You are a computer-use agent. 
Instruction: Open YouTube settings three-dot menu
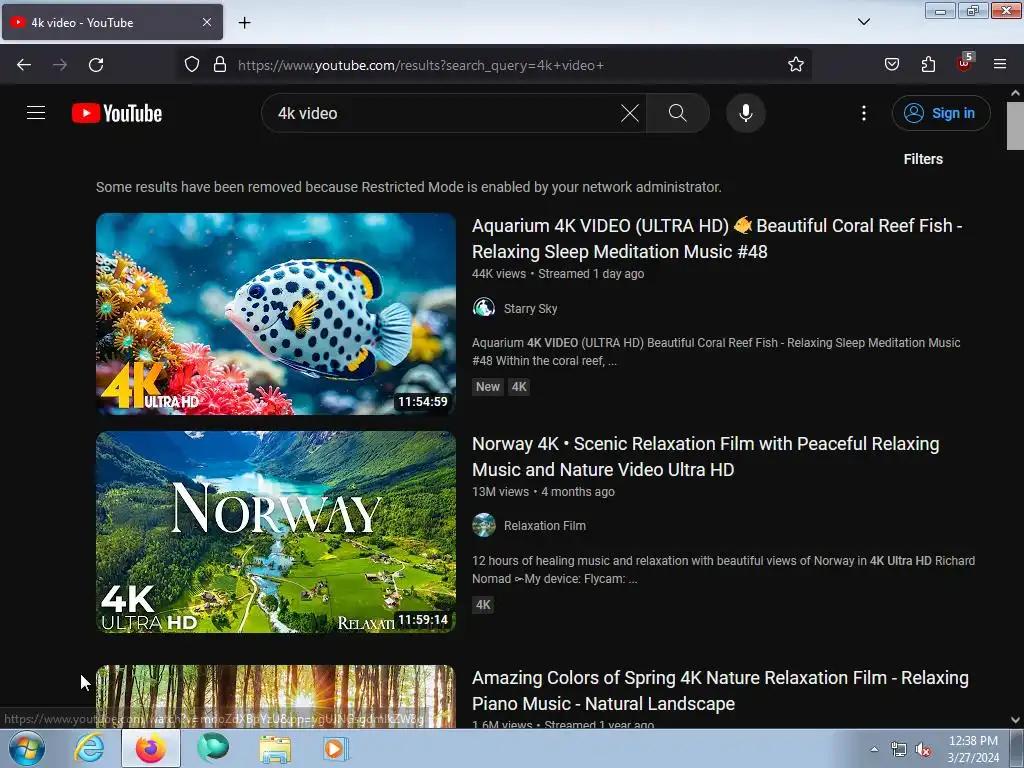tap(863, 113)
